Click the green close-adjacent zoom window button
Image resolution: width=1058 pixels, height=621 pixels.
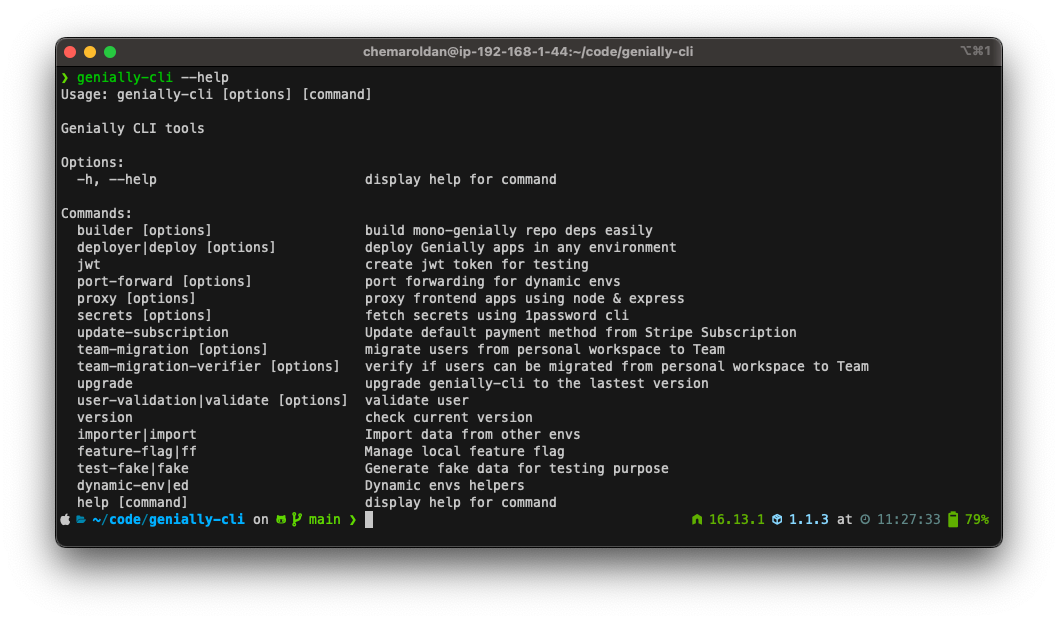click(x=110, y=52)
